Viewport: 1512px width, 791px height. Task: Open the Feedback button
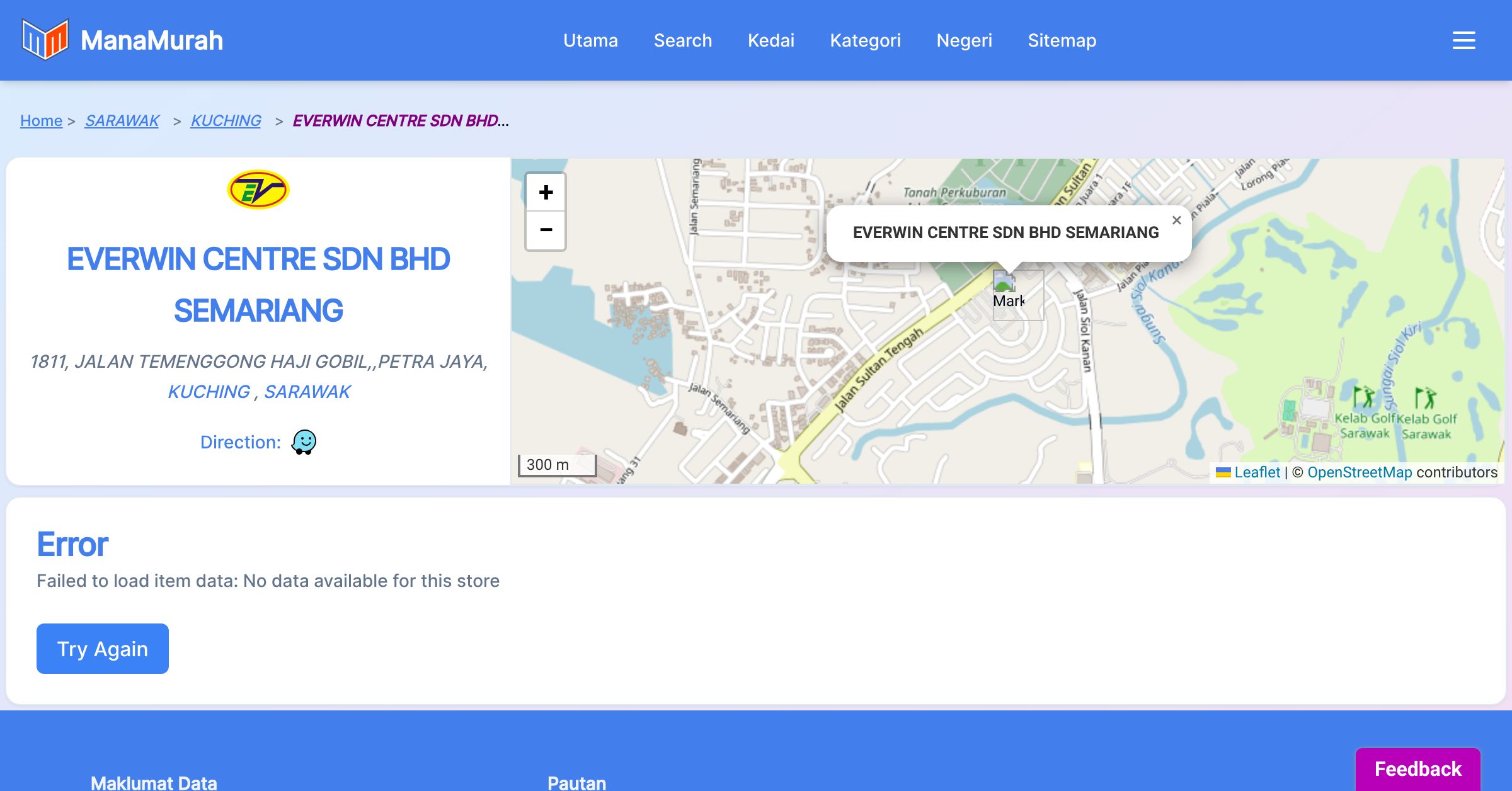tap(1417, 769)
